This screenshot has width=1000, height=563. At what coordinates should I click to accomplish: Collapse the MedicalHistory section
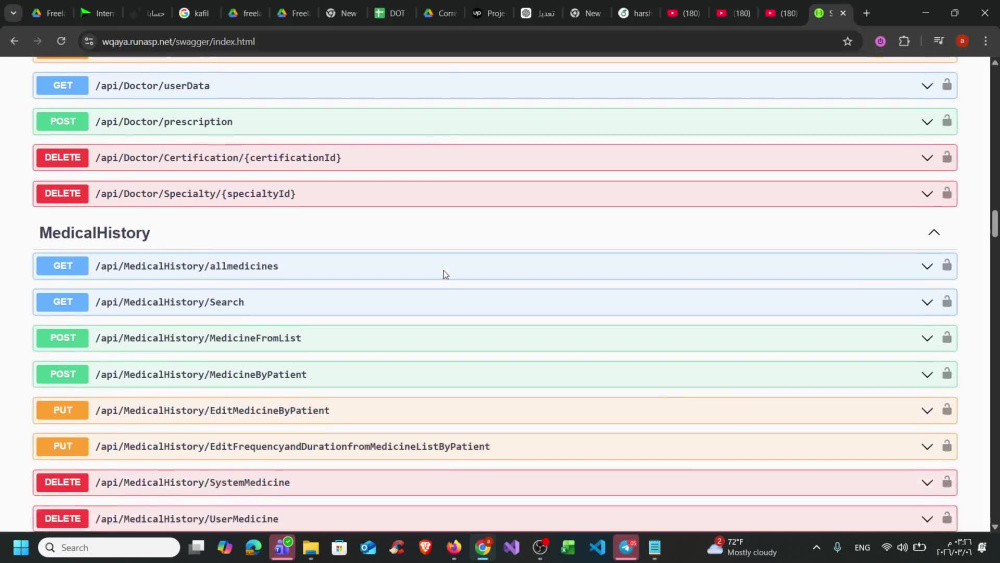click(934, 233)
